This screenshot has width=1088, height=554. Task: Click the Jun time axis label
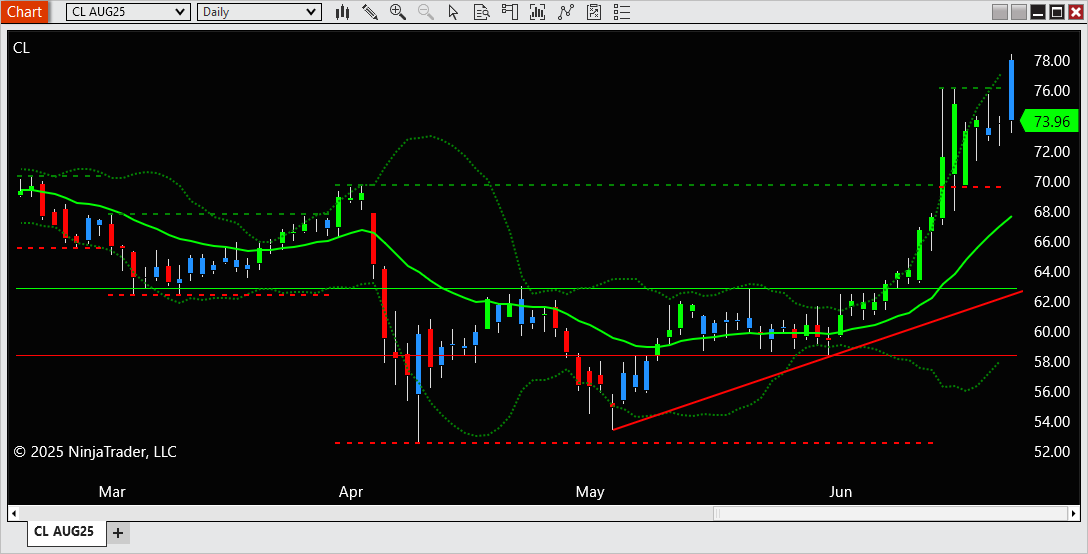[840, 492]
